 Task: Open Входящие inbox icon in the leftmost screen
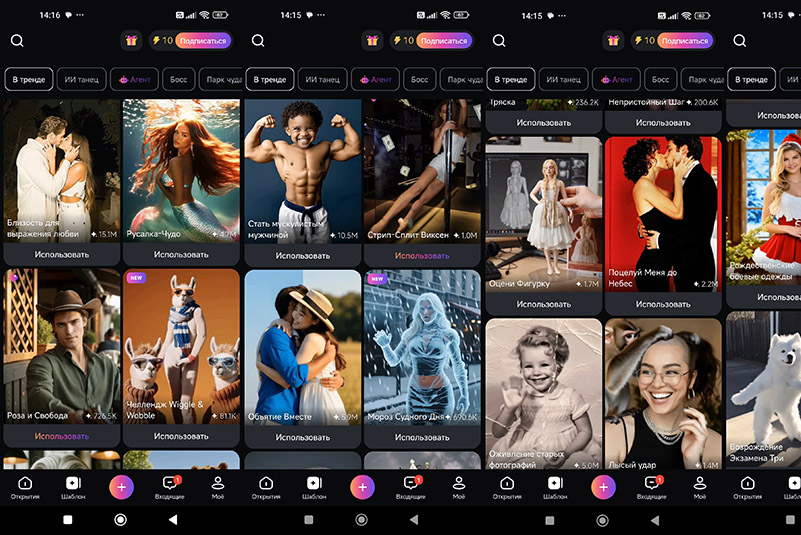point(169,486)
